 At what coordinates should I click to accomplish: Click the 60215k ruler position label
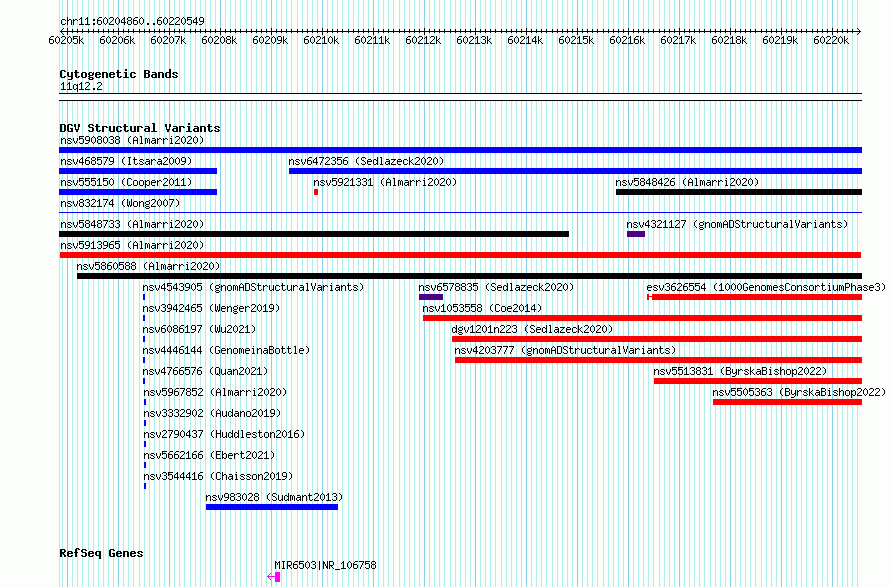(576, 40)
